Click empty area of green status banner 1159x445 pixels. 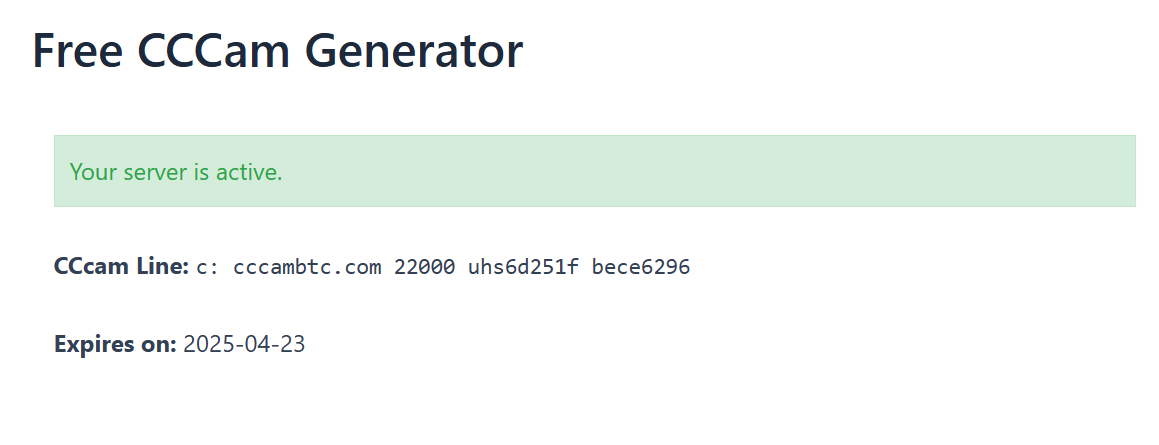click(710, 171)
